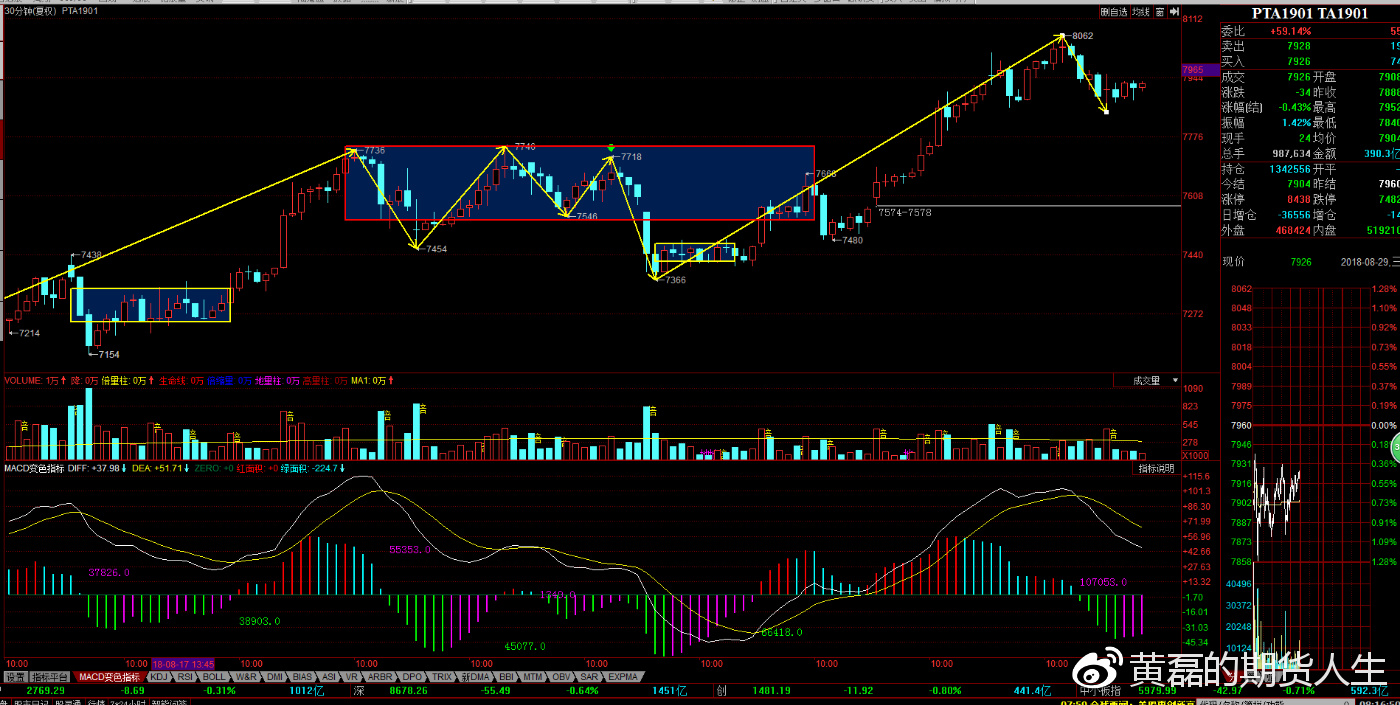Open 指标说明 indicator description
The height and width of the screenshot is (705, 1400).
(x=1158, y=468)
